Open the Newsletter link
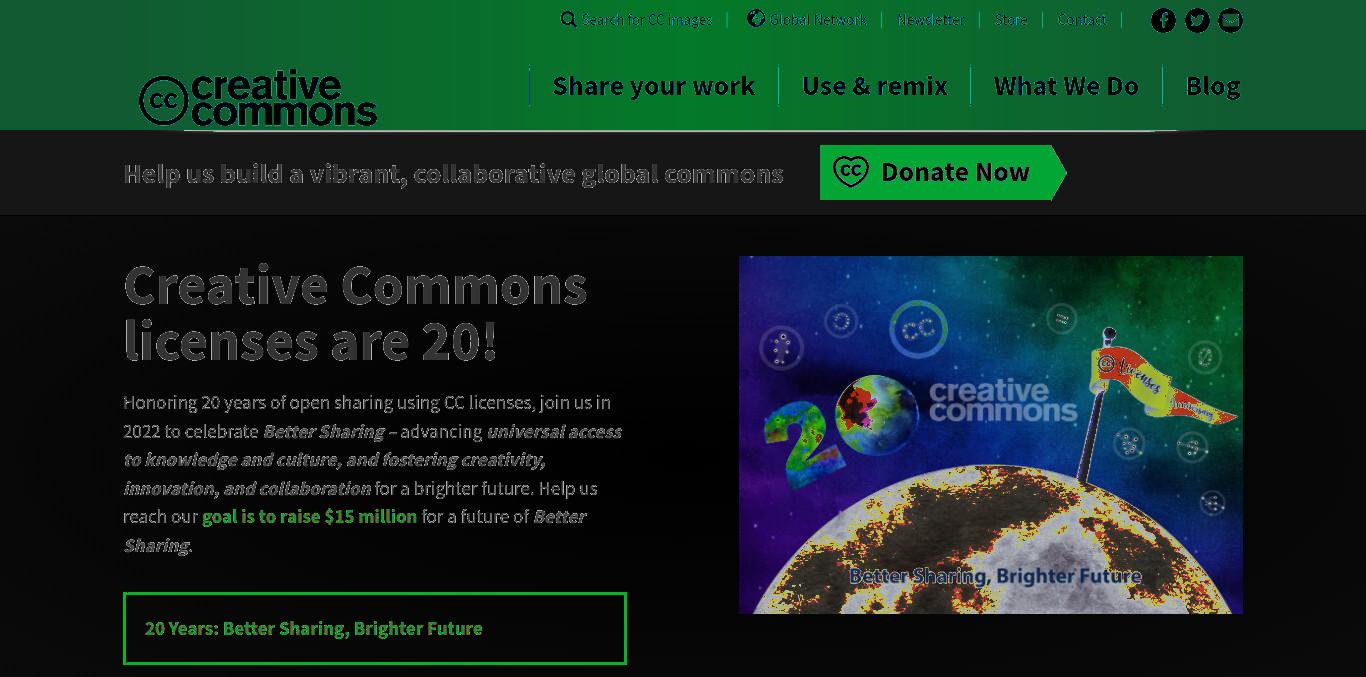 [930, 19]
